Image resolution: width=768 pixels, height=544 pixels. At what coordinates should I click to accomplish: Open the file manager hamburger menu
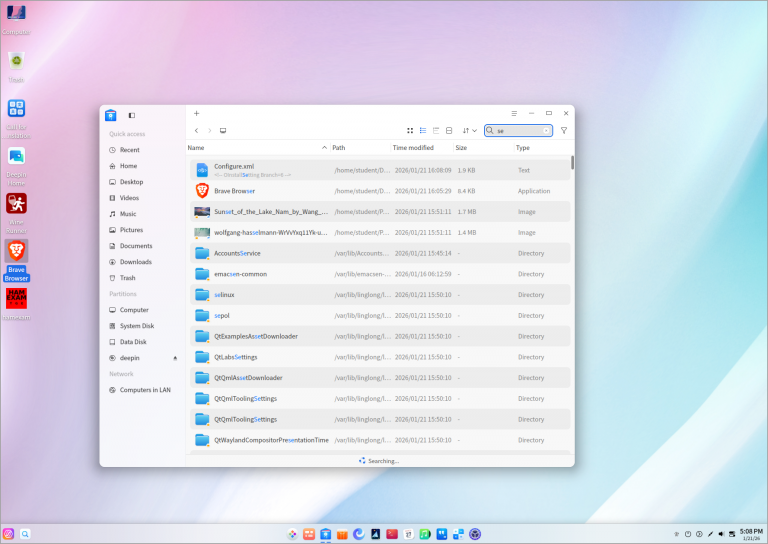514,113
